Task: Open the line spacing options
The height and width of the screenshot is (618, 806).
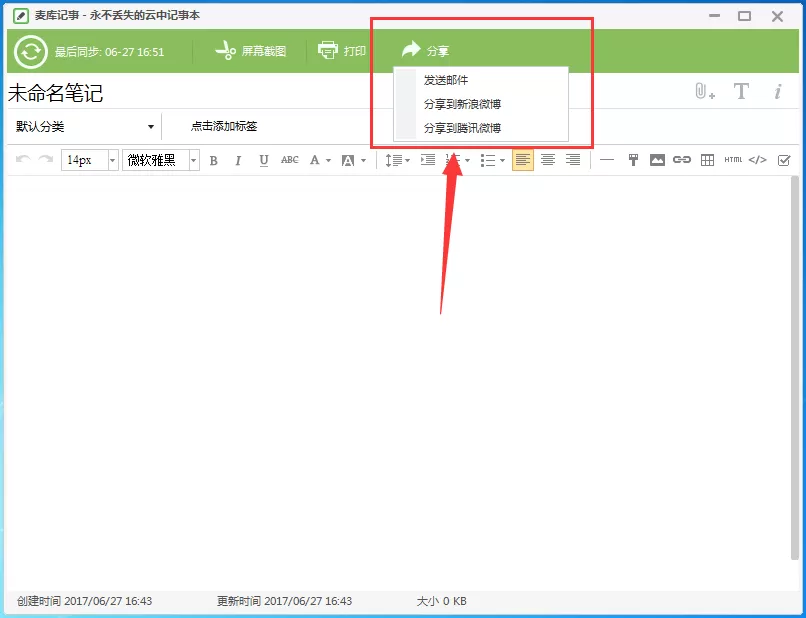Action: 397,160
